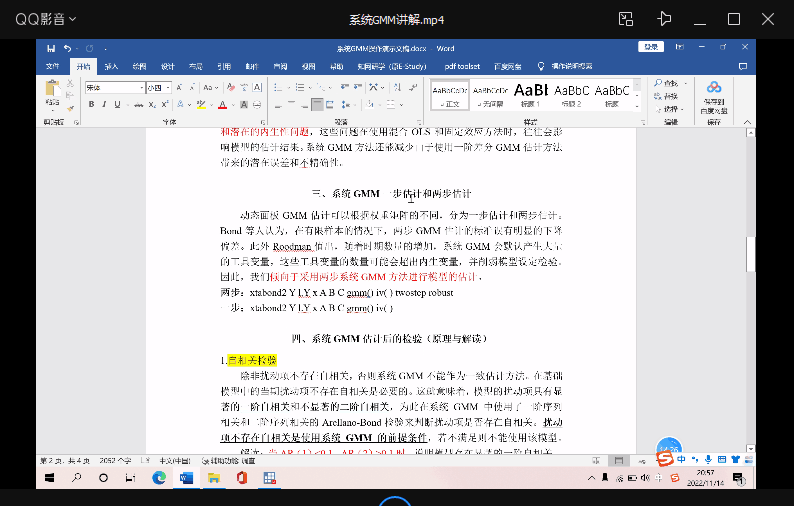Open the QQ影音 main menu dropdown

[x=46, y=19]
